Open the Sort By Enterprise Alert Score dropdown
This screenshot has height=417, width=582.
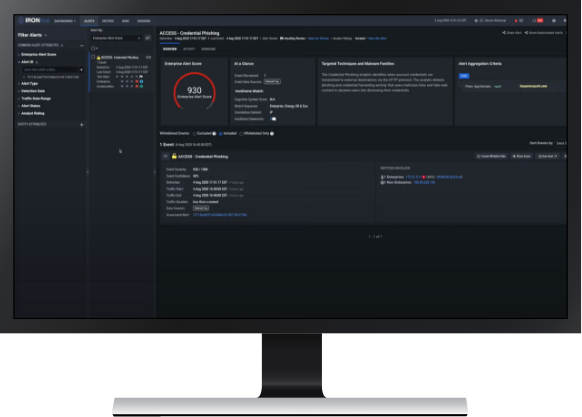(116, 38)
